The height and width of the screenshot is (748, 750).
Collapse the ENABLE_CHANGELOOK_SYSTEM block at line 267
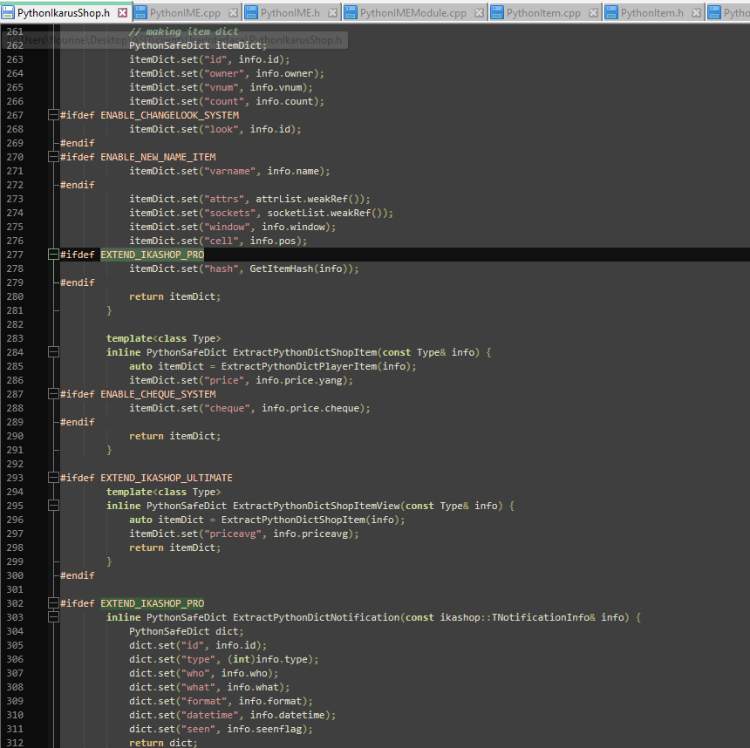click(x=54, y=115)
